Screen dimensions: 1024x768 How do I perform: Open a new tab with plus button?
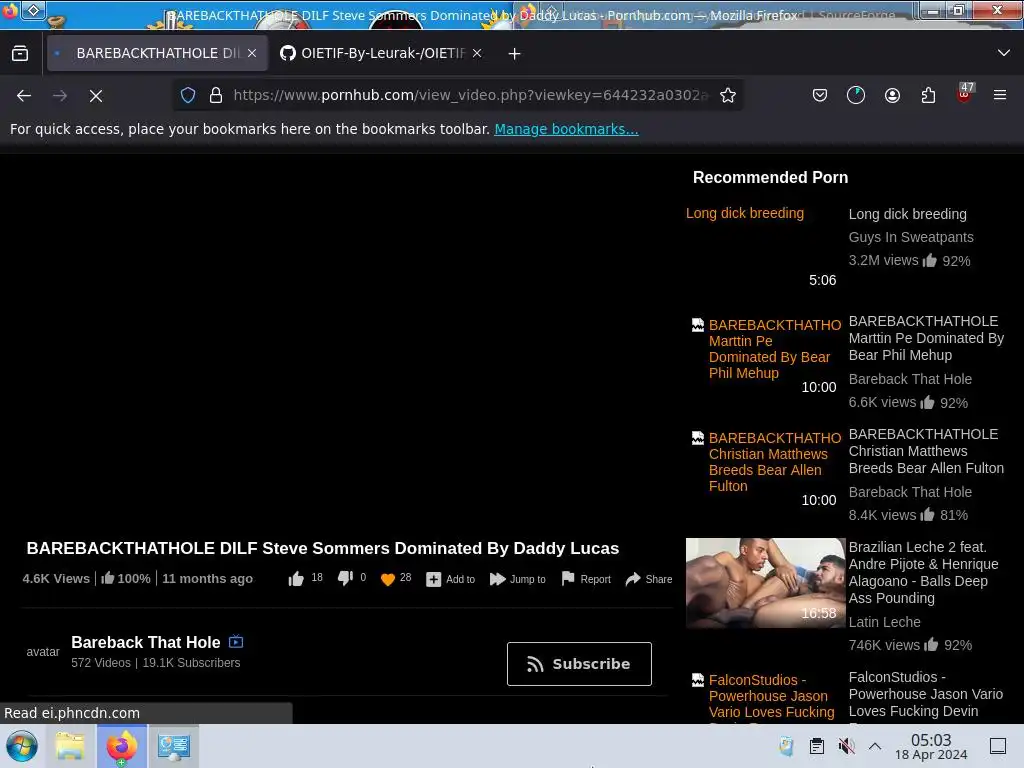[515, 54]
